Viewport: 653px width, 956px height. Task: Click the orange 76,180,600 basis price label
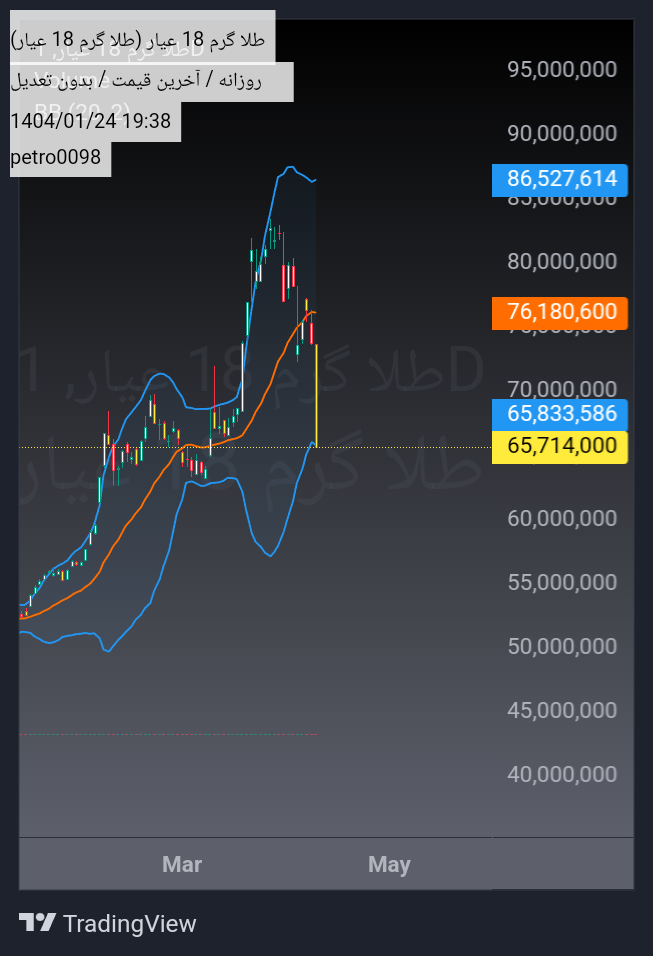coord(560,312)
